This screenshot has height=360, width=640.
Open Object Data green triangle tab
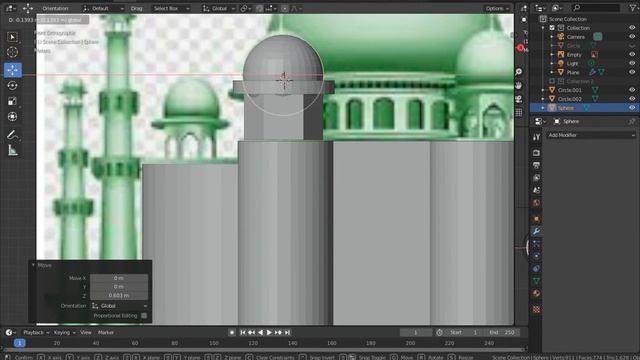click(536, 281)
